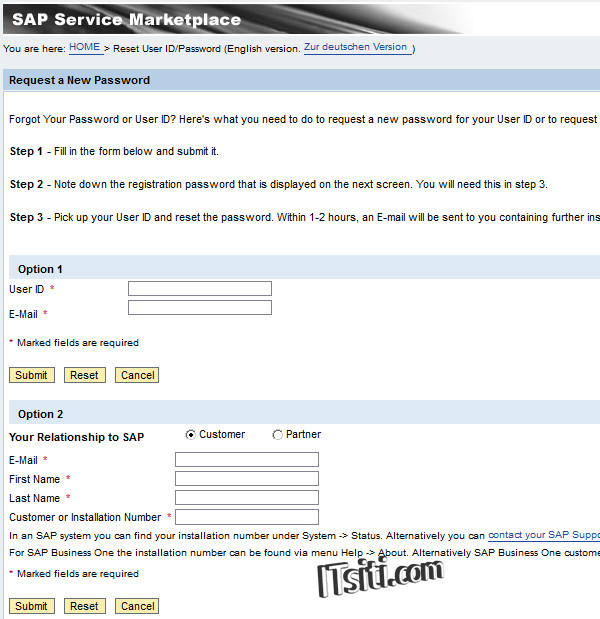Click the Your Relationship to SAP label
600x619 pixels.
pos(77,437)
